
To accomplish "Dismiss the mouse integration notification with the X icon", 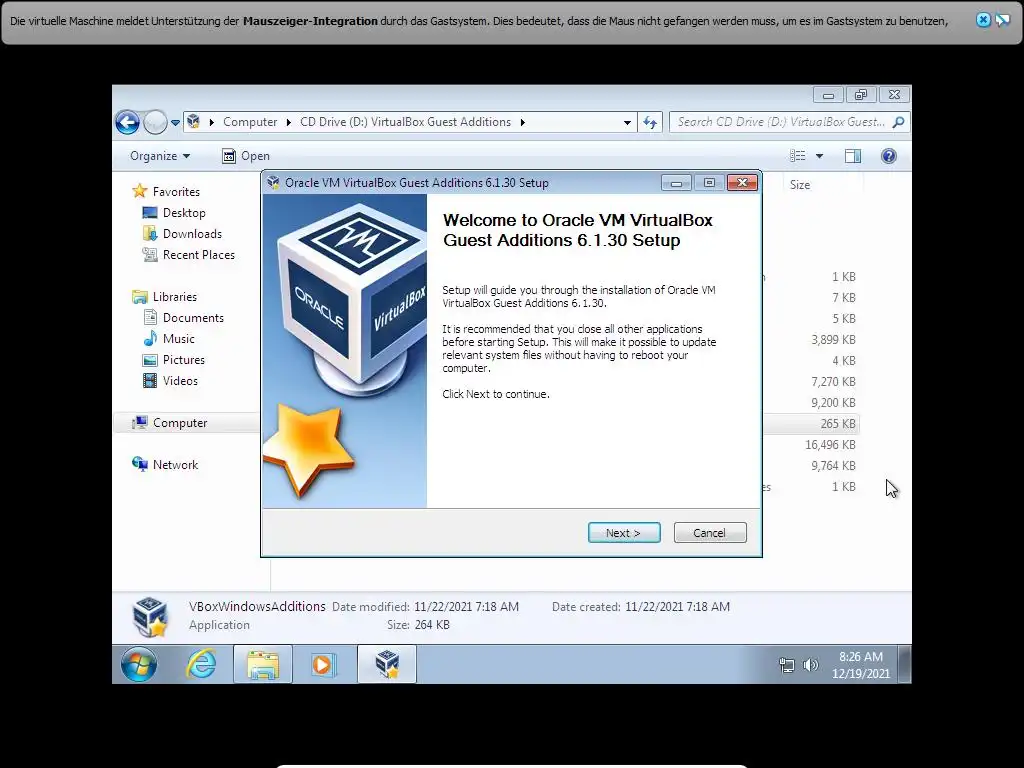I will tap(983, 20).
